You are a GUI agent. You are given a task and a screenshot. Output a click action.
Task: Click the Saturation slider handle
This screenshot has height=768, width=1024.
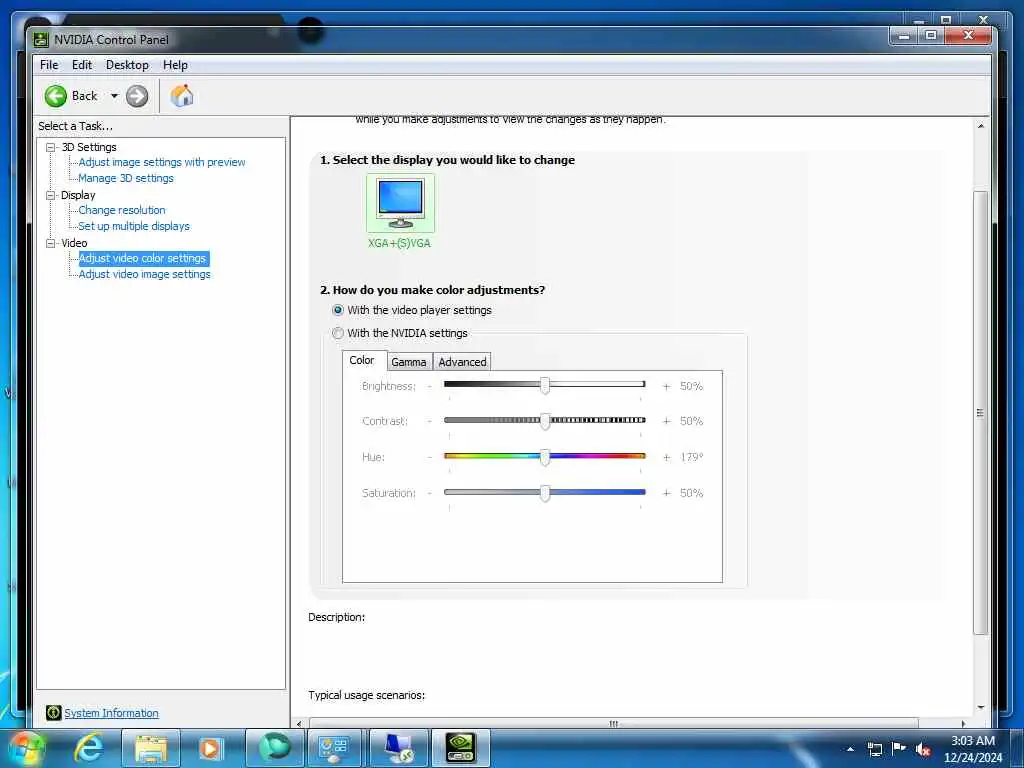545,493
